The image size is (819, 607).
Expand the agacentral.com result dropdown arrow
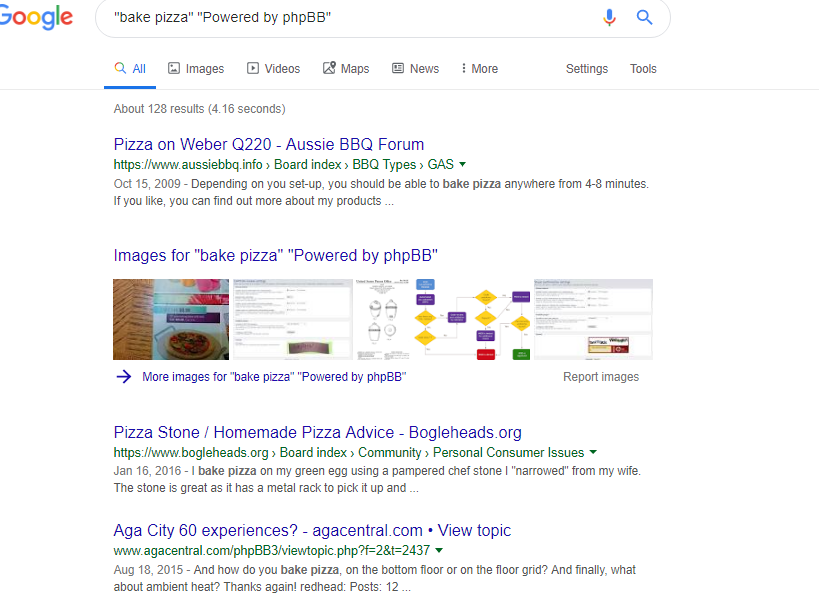pyautogui.click(x=439, y=550)
